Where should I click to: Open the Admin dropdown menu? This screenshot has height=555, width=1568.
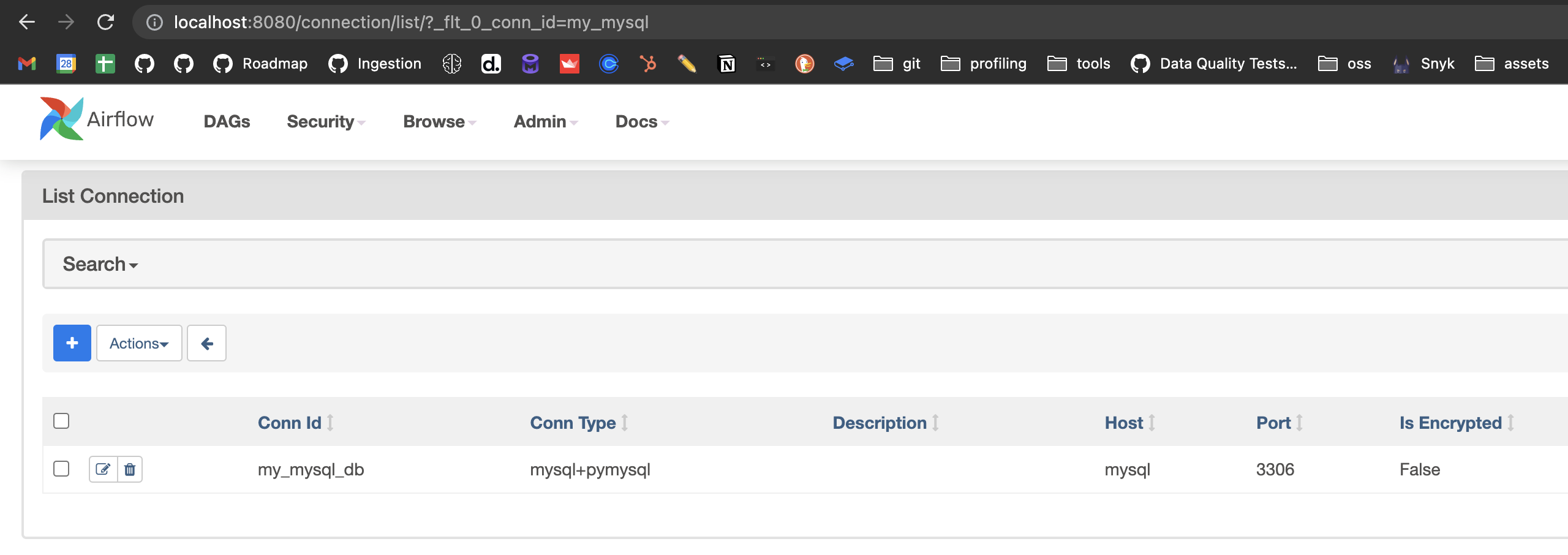(546, 121)
